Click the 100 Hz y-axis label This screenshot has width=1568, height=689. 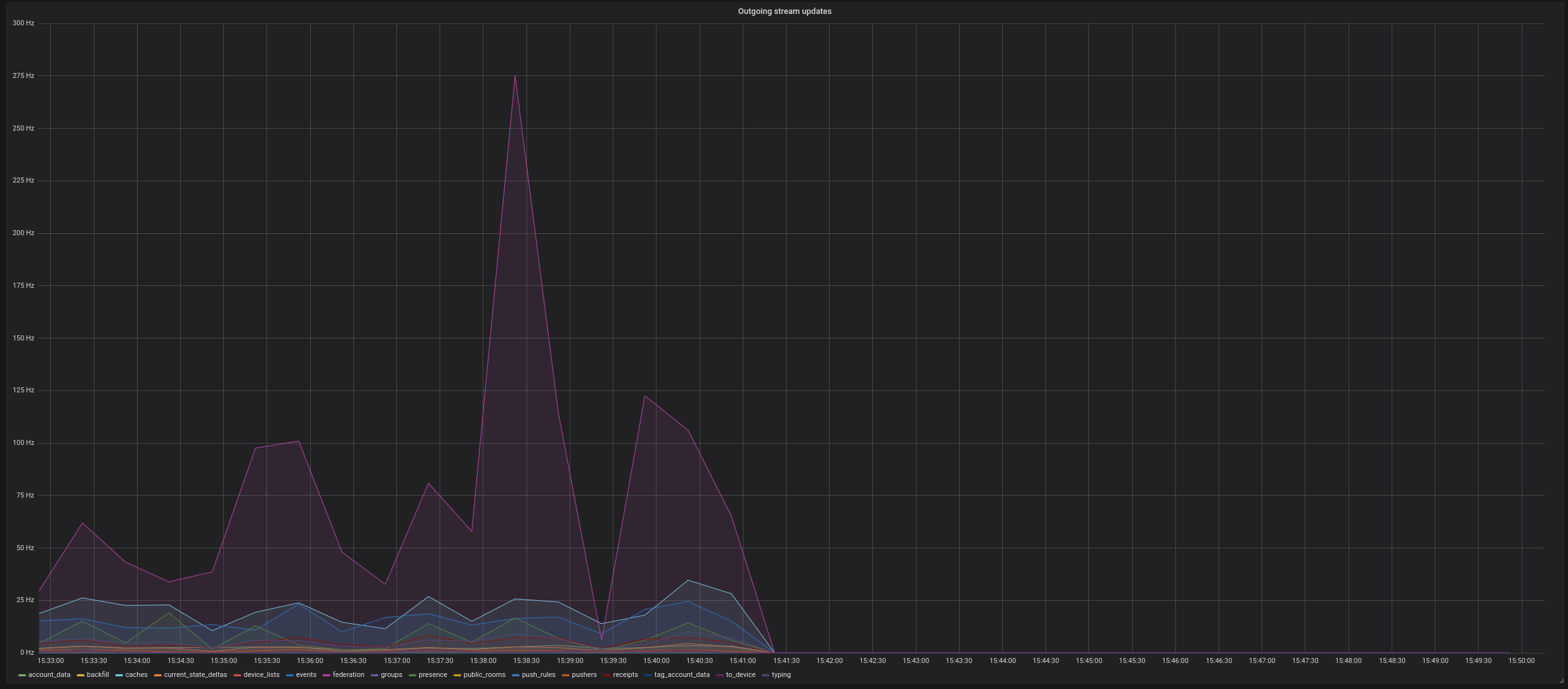coord(23,443)
